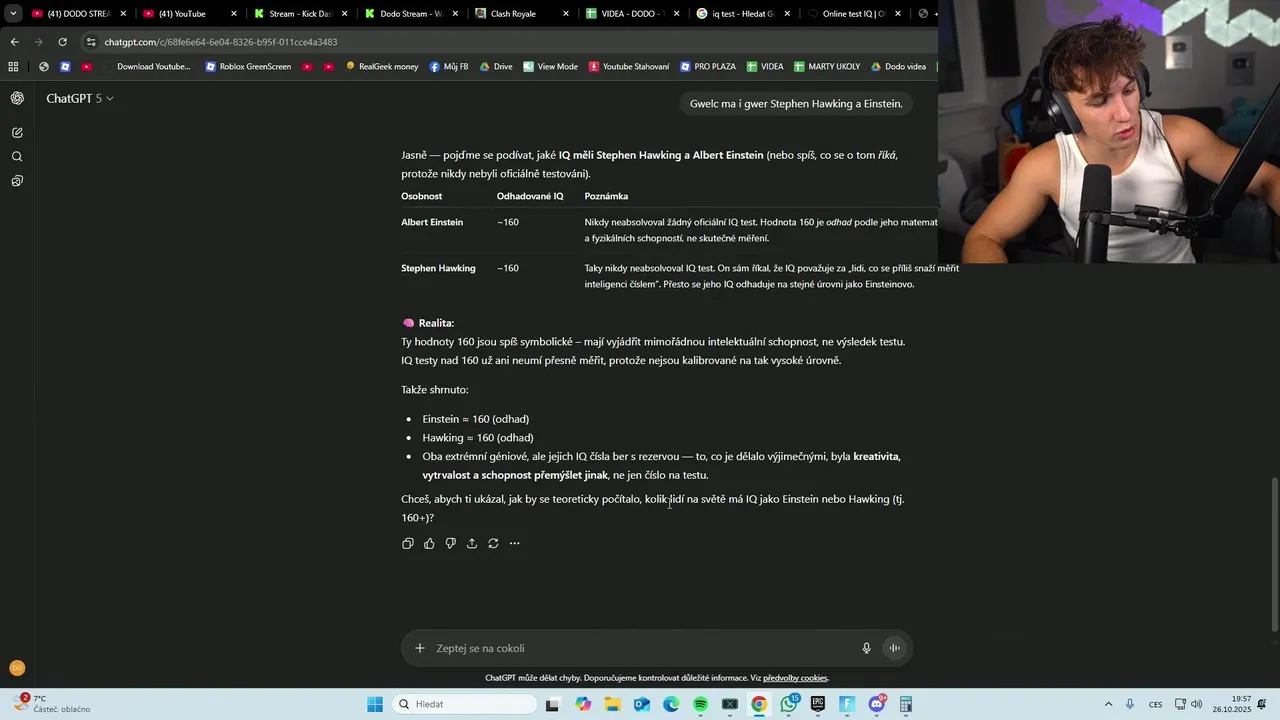The image size is (1280, 720).
Task: Click the page vertical scrollbar thumb
Action: pos(1274,555)
